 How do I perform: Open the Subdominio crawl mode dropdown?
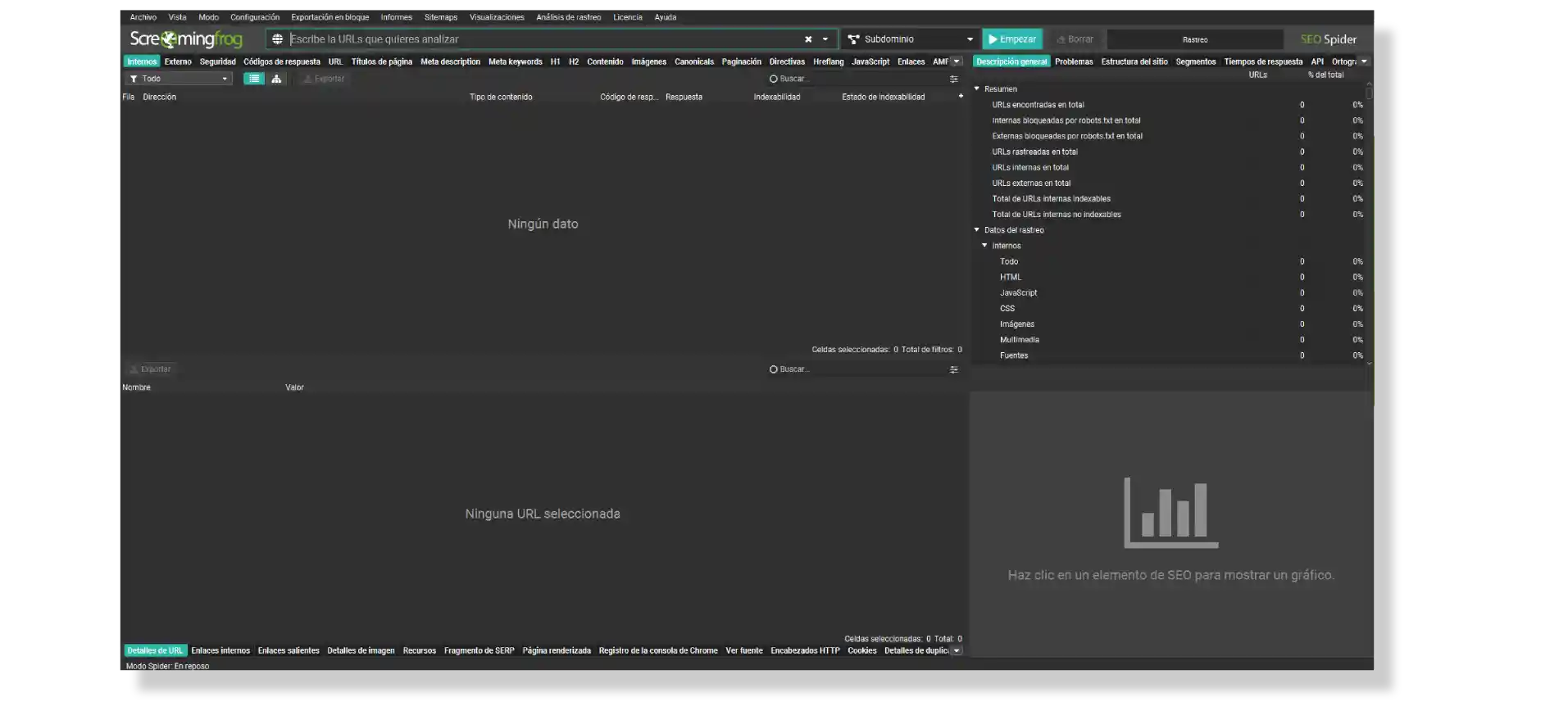910,39
